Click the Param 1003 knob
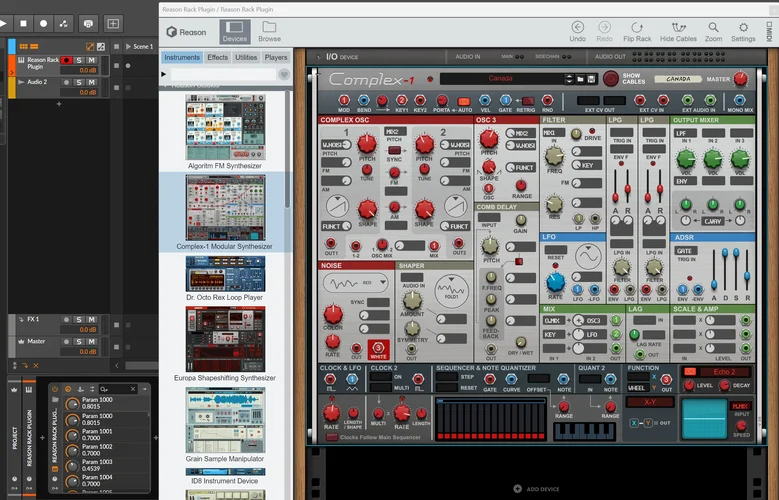Viewport: 779px width, 500px height. pyautogui.click(x=73, y=466)
